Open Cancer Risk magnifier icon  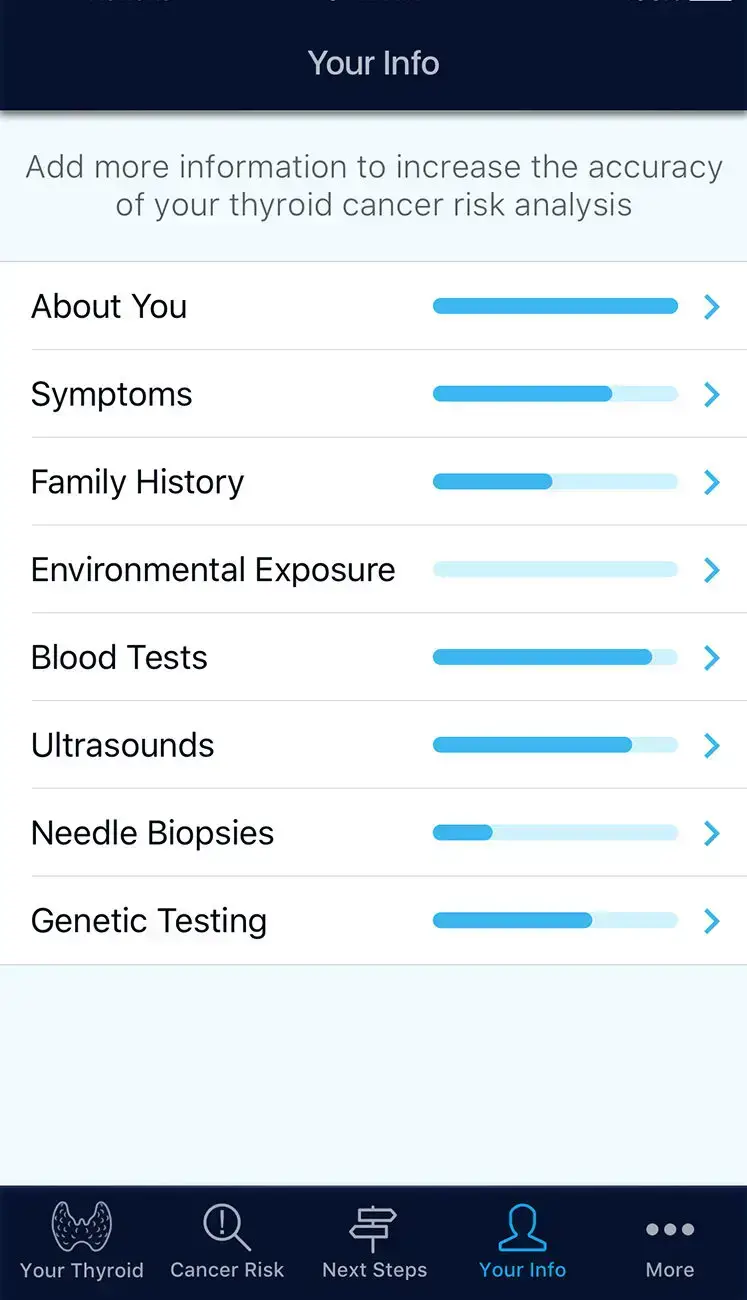[227, 1228]
